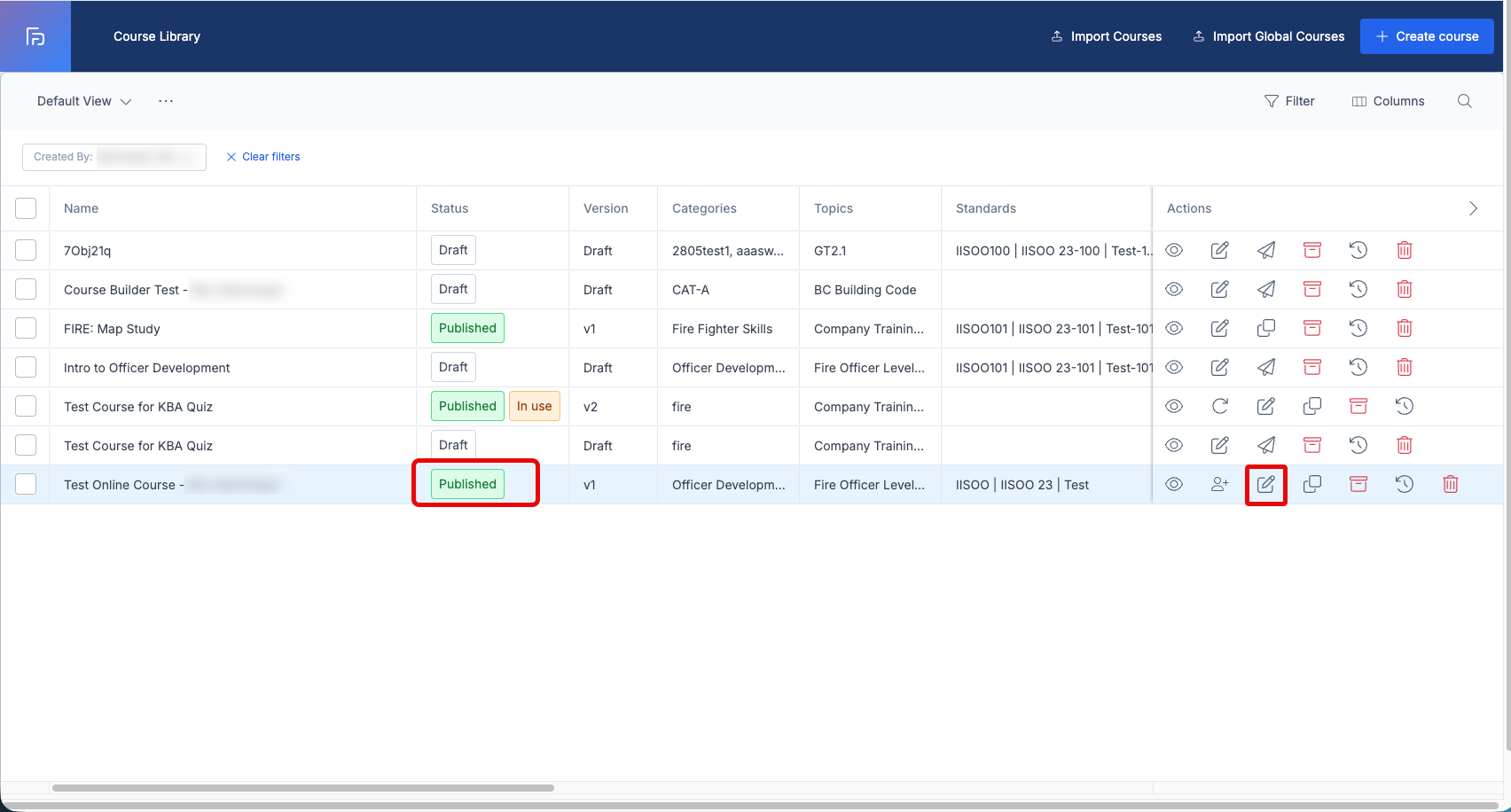
Task: Duplicate the FIRE: Map Study course
Action: point(1266,328)
